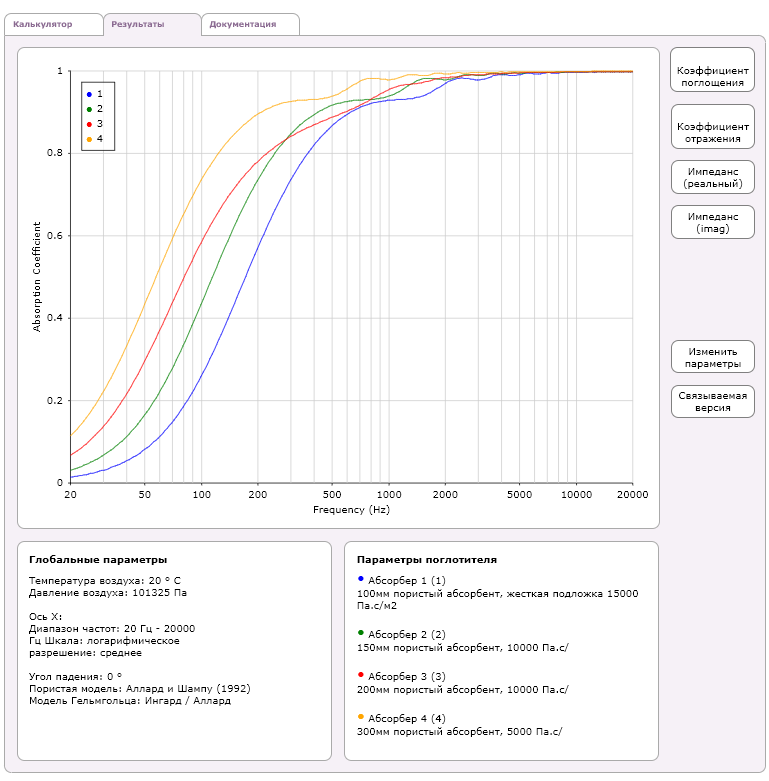Click the red legend marker for series 3
Viewport: 769px width, 781px height.
tap(89, 123)
